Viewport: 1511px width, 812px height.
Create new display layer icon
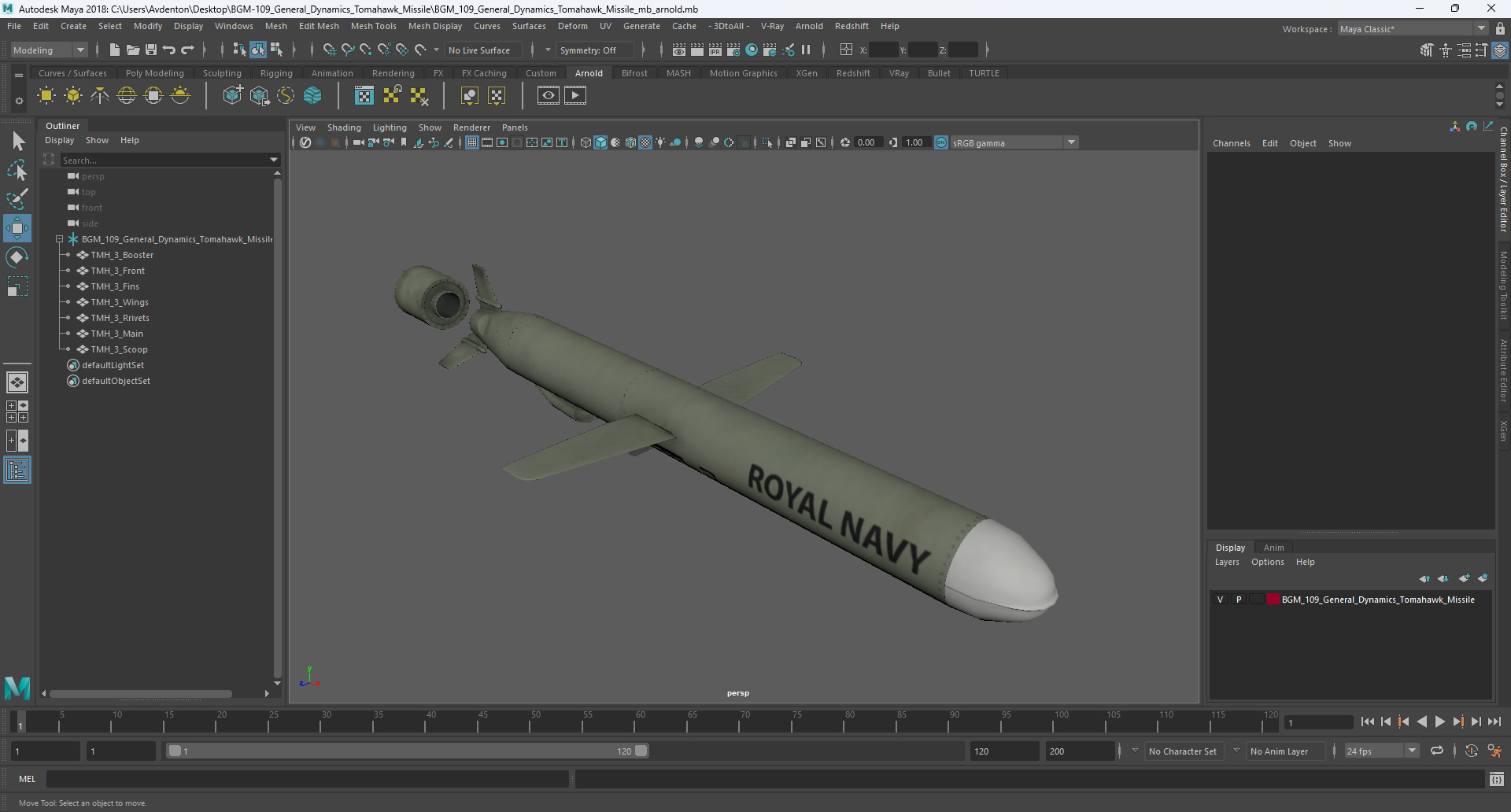[x=1464, y=578]
